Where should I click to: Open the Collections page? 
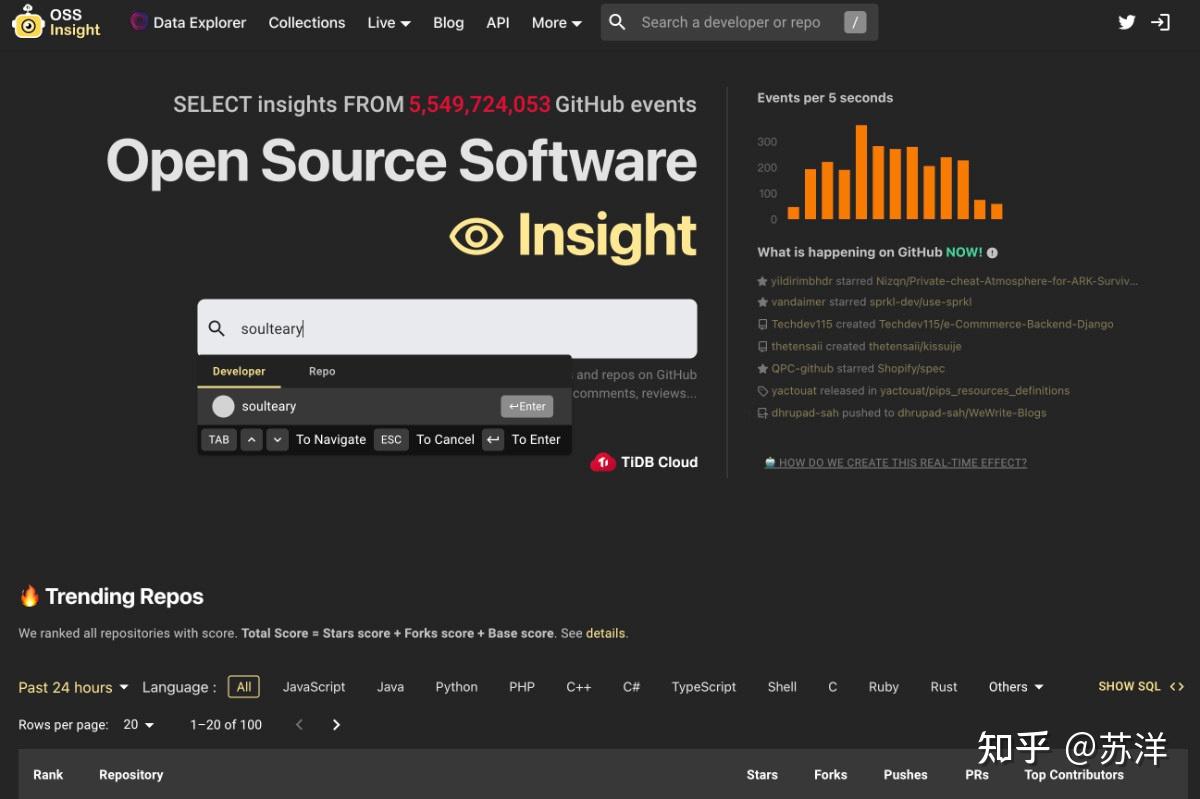(306, 22)
